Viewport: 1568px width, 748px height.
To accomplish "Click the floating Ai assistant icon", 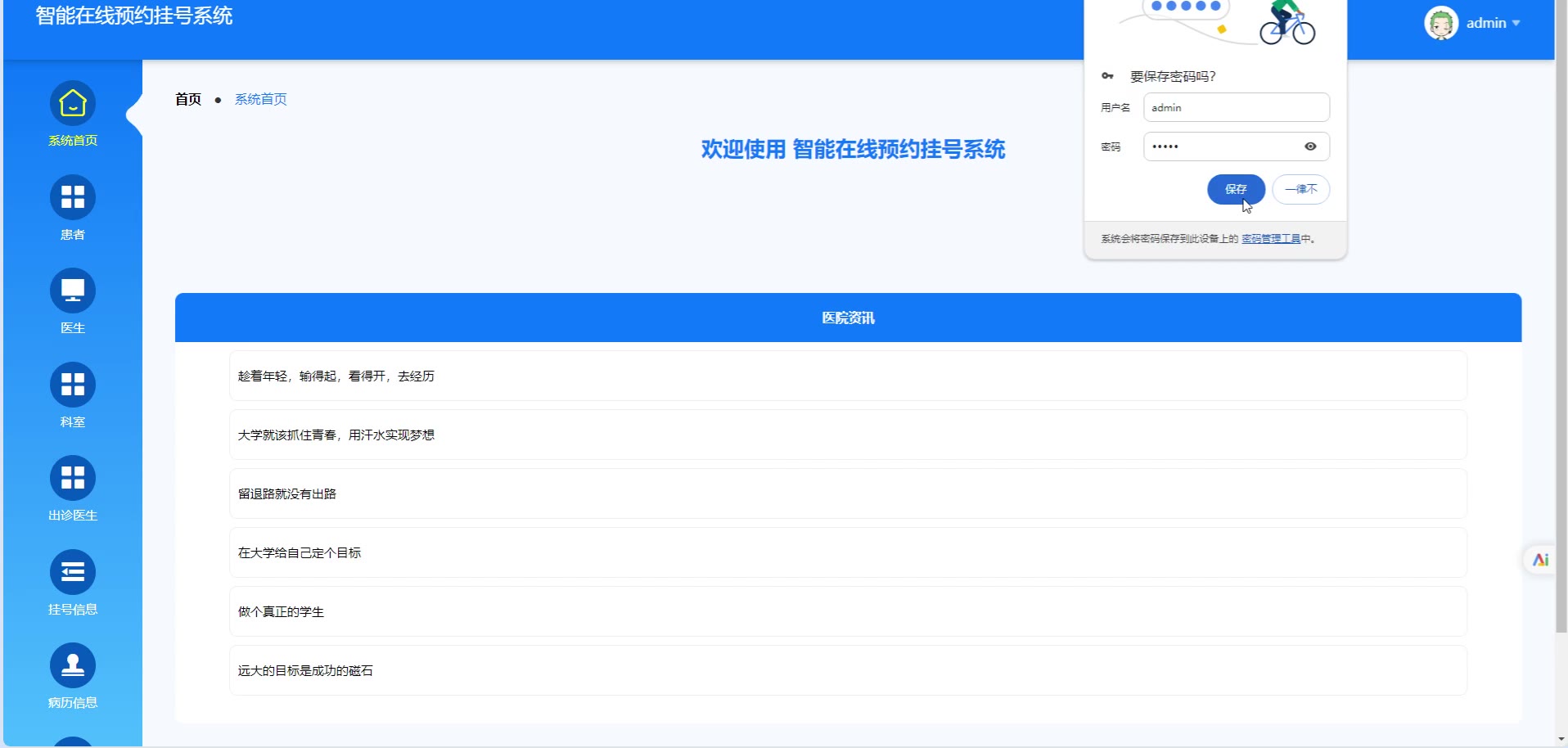I will click(x=1541, y=560).
